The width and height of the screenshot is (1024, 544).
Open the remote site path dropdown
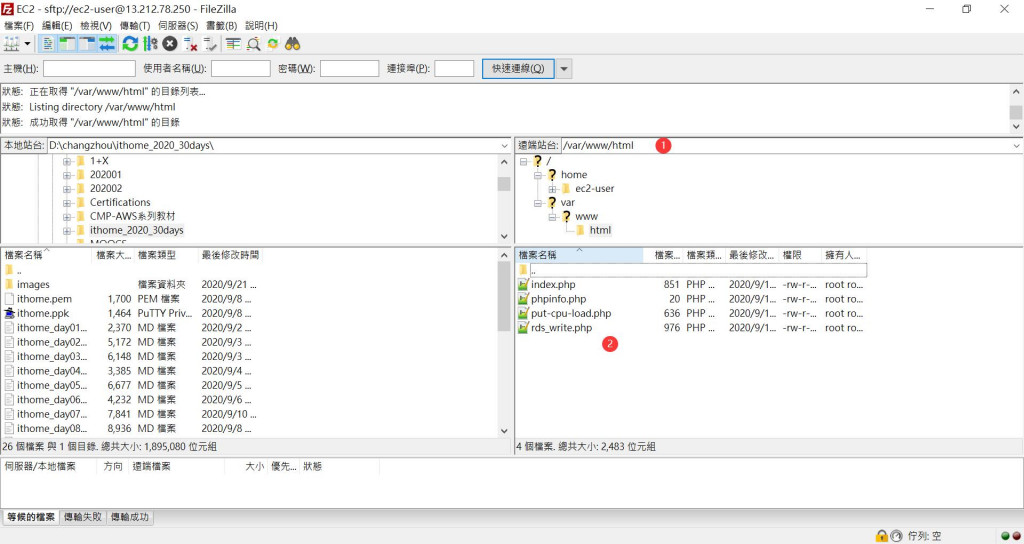(x=1016, y=146)
